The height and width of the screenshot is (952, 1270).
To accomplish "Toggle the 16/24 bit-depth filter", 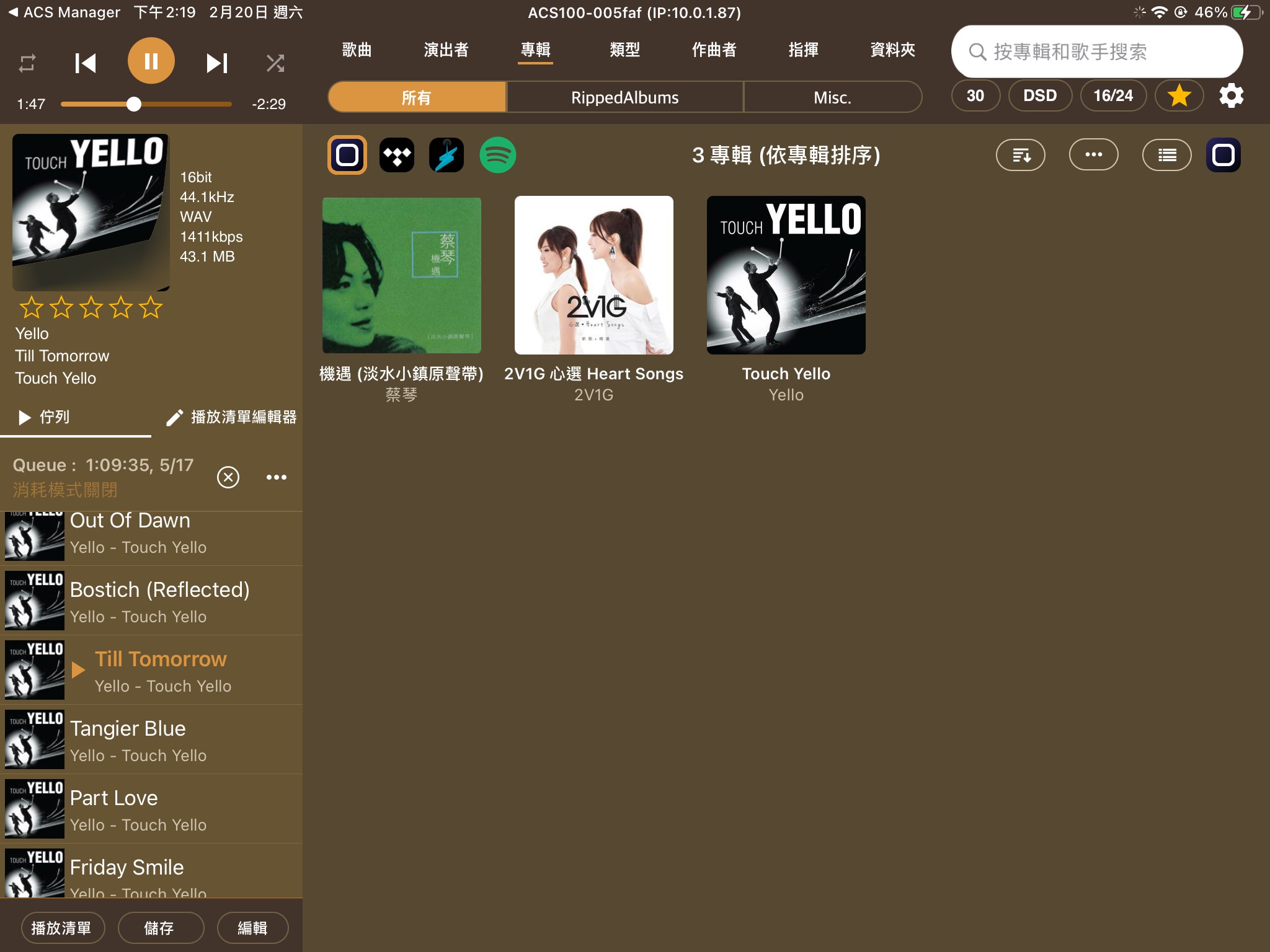I will [1113, 95].
